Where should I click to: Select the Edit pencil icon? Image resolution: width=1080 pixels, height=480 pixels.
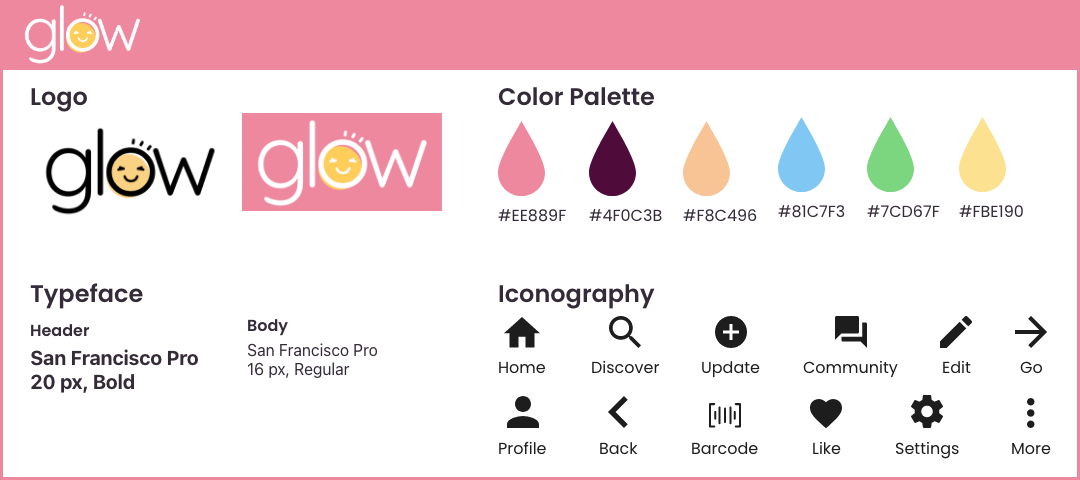pos(956,333)
